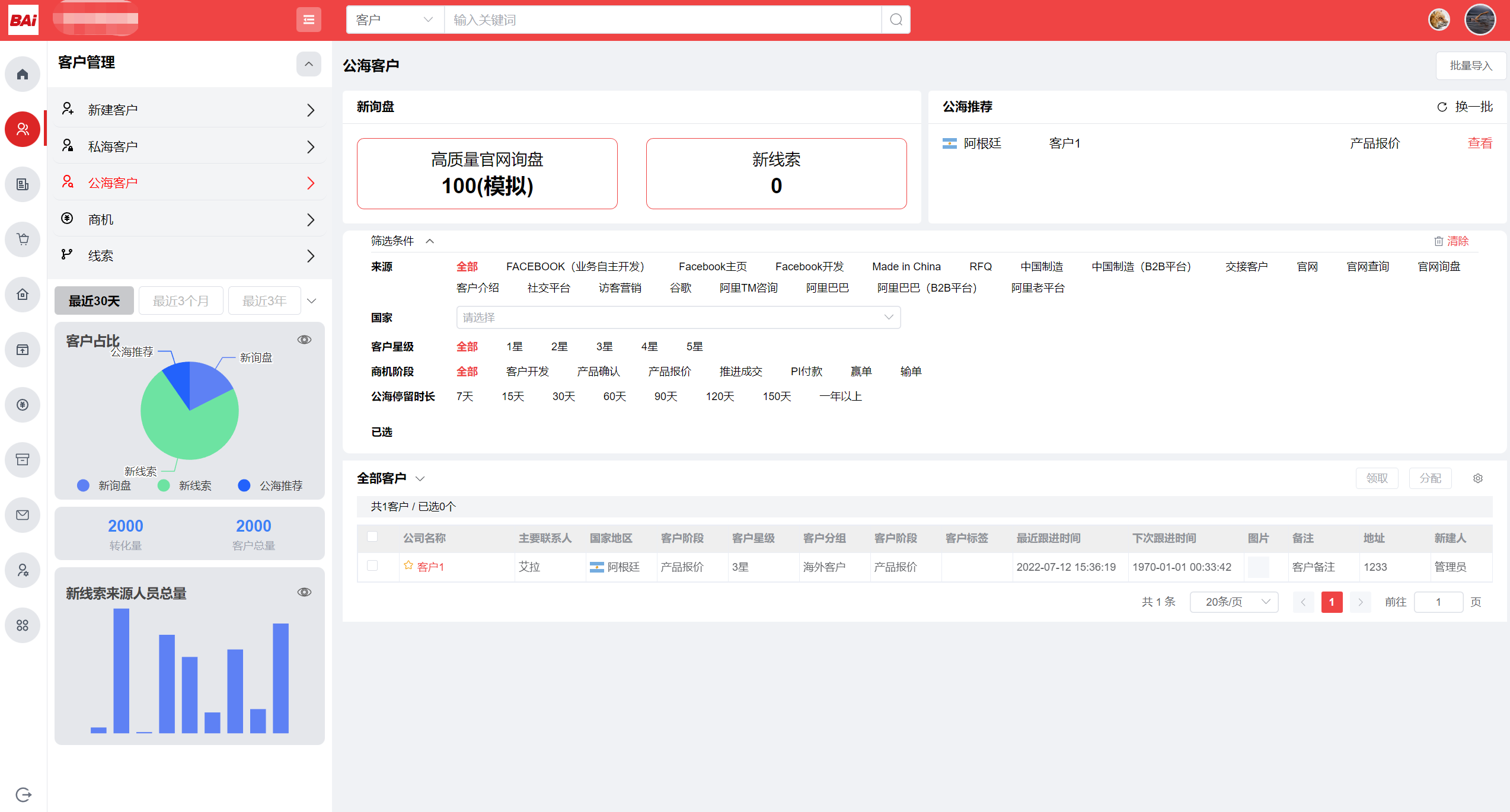
Task: Toggle visibility of 新线索来源人员总量 chart
Action: [x=304, y=592]
